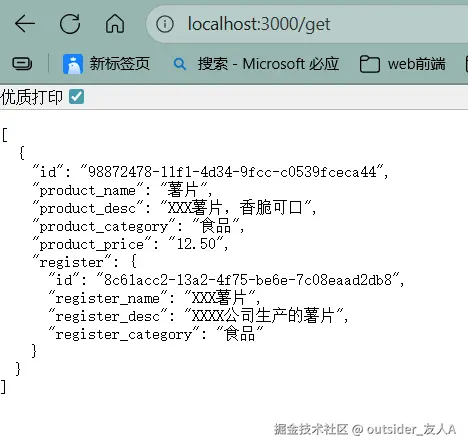Click the "register" key

(71, 262)
